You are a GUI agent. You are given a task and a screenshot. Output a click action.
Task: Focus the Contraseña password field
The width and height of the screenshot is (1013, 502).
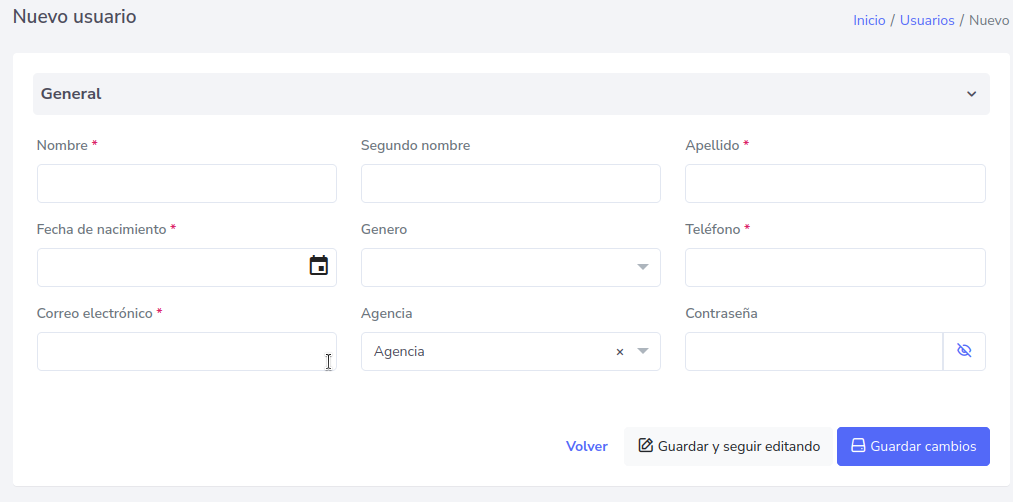click(813, 351)
